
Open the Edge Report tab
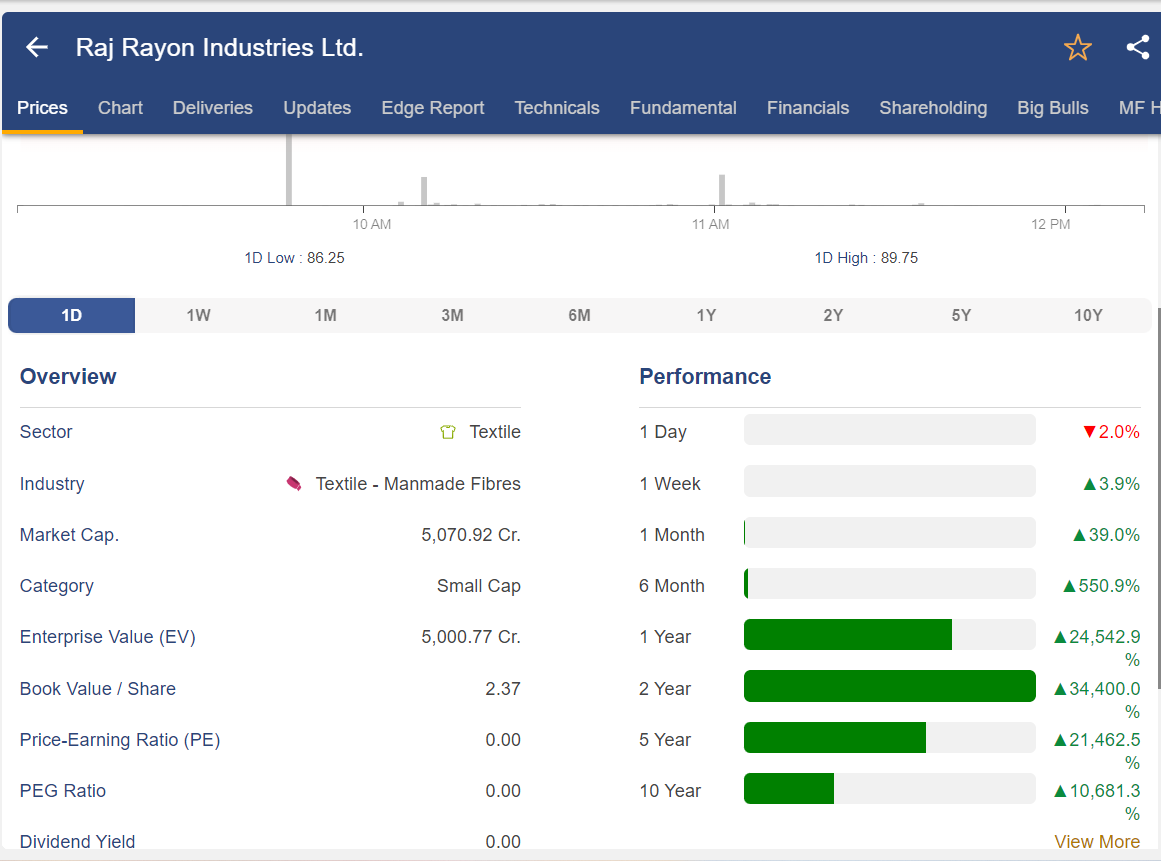[x=432, y=108]
